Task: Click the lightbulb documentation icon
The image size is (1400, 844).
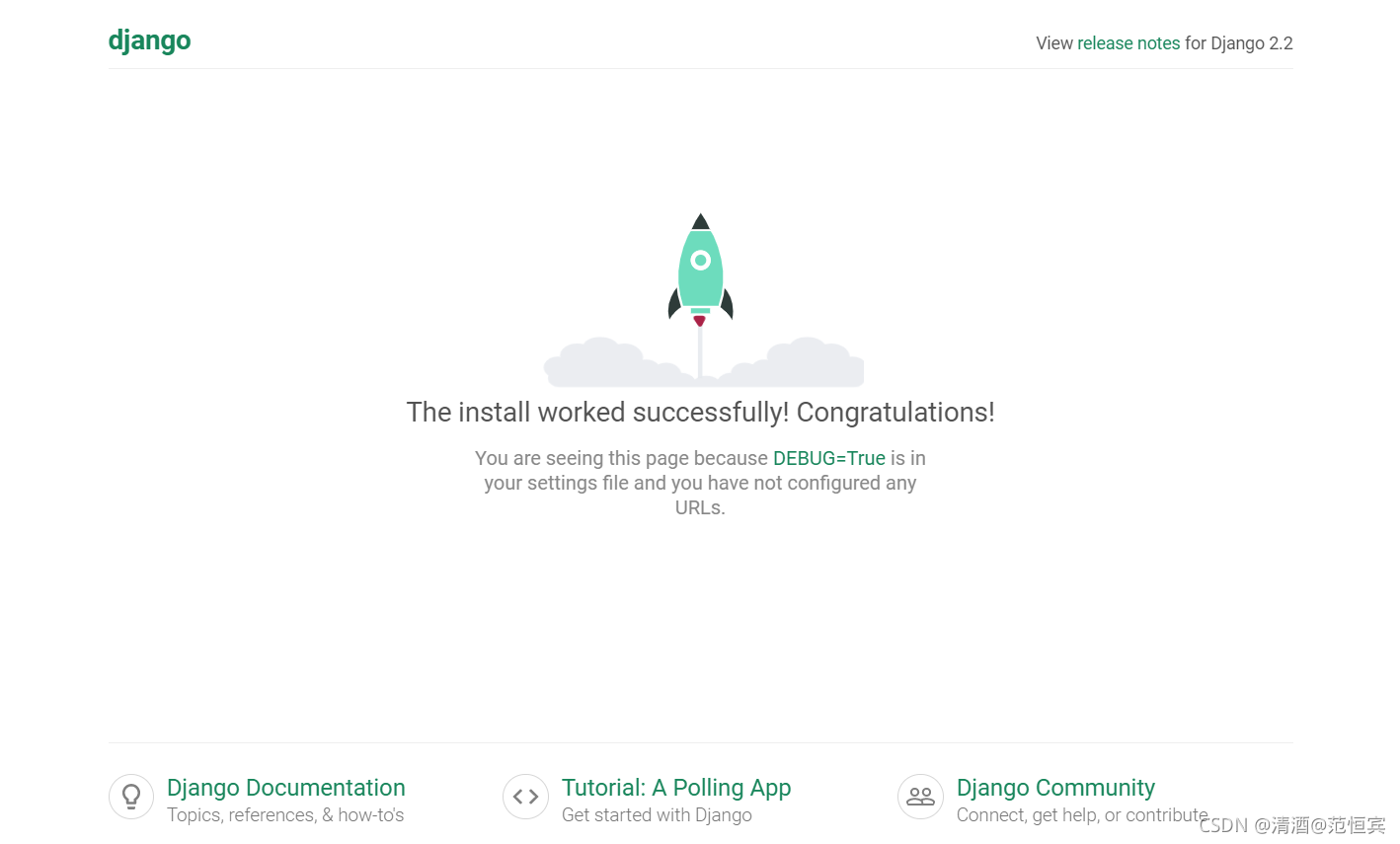Action: point(131,797)
